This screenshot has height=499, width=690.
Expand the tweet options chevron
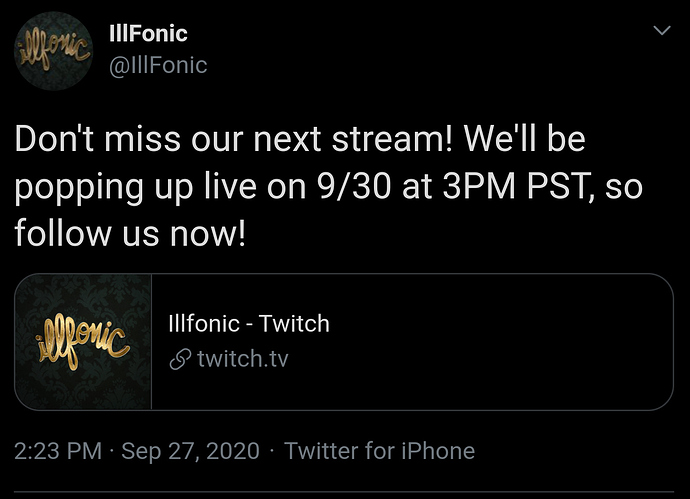(662, 30)
